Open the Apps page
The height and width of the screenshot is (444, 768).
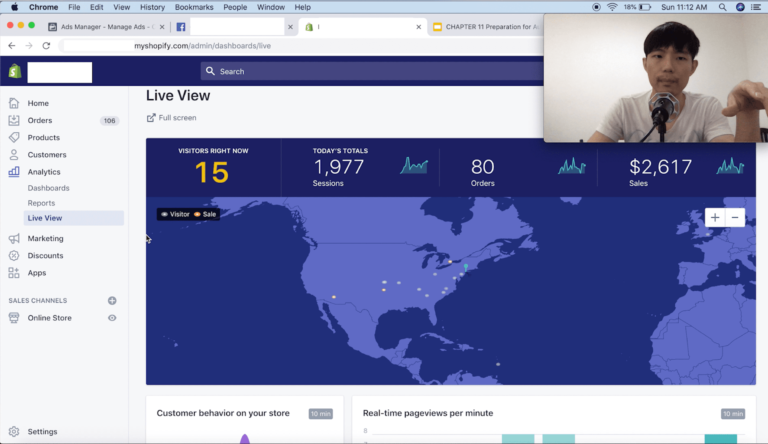(37, 273)
